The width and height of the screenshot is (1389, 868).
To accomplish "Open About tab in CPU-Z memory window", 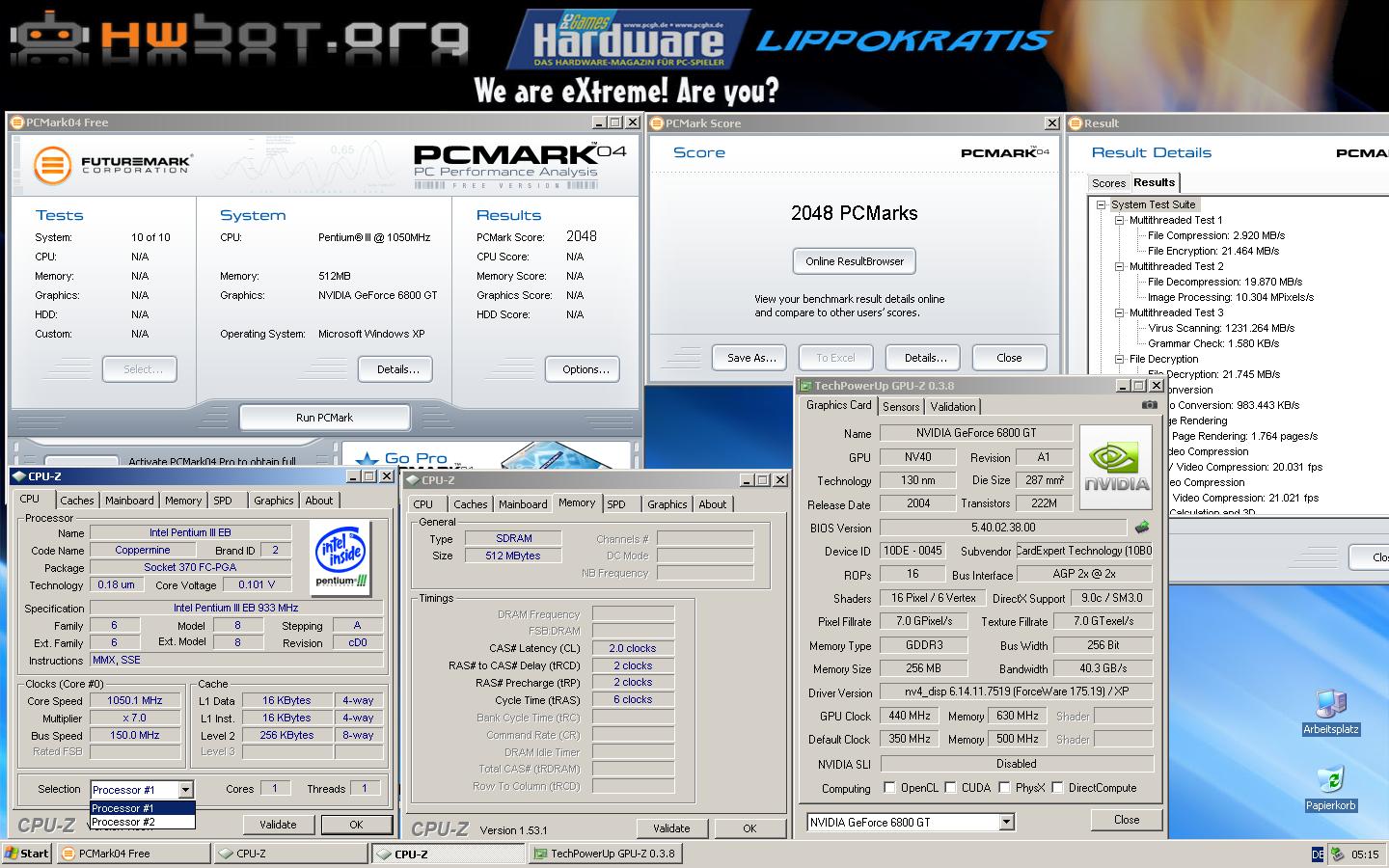I will 713,504.
